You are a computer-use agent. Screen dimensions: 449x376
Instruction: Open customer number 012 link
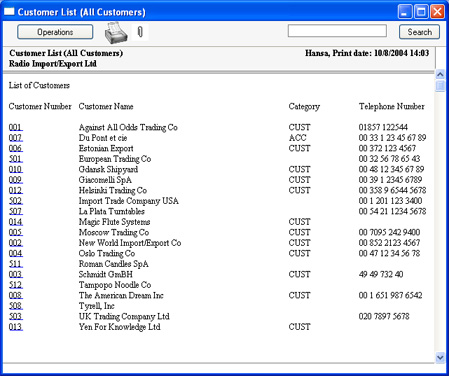[x=16, y=190]
